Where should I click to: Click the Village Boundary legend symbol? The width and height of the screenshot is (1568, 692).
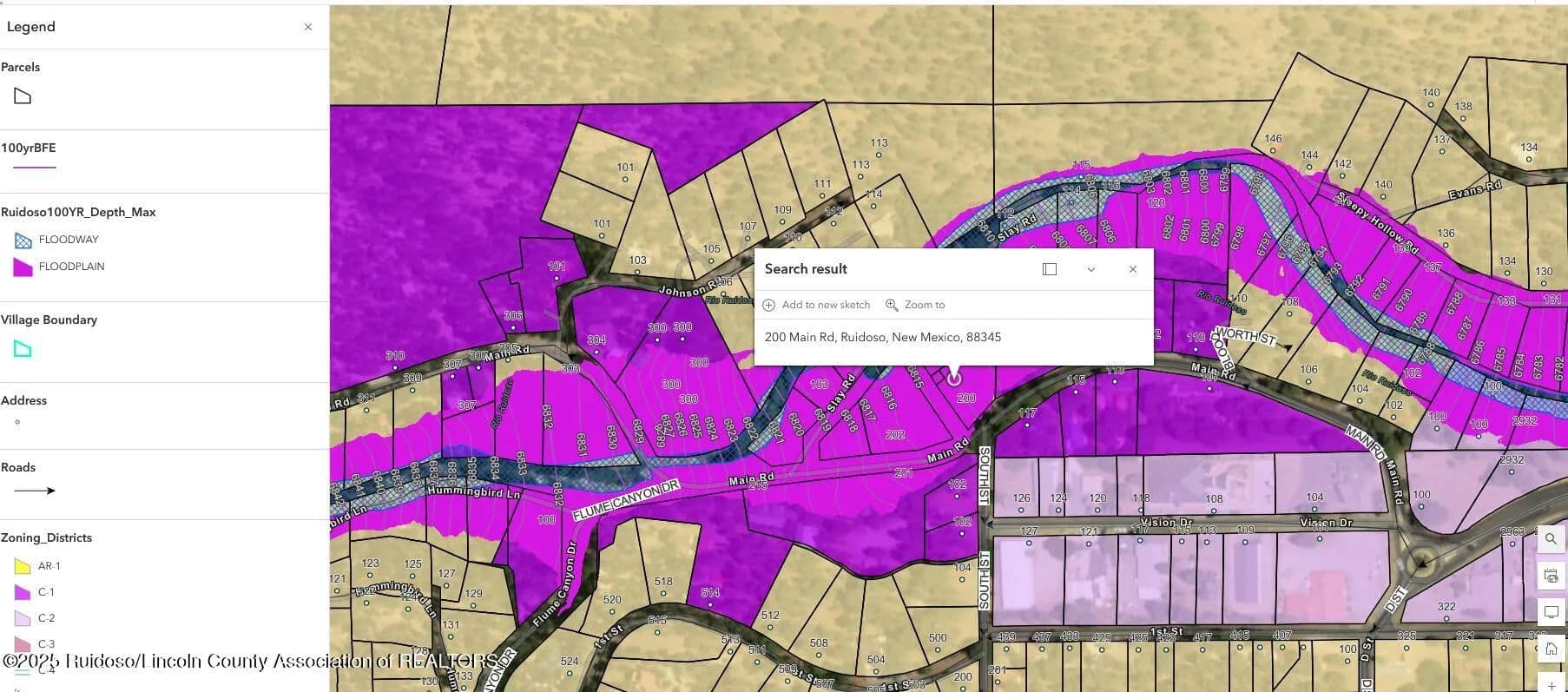pos(23,349)
